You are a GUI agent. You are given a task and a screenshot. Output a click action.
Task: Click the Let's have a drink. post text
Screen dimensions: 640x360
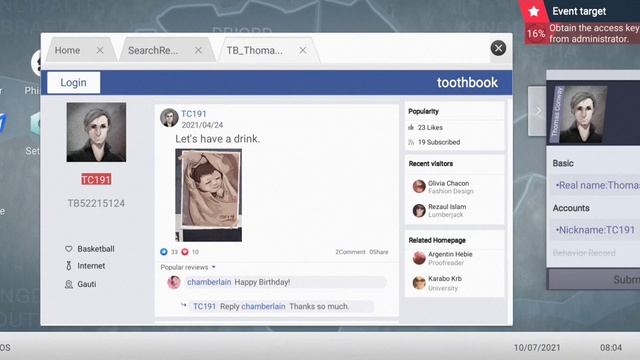[x=218, y=139]
